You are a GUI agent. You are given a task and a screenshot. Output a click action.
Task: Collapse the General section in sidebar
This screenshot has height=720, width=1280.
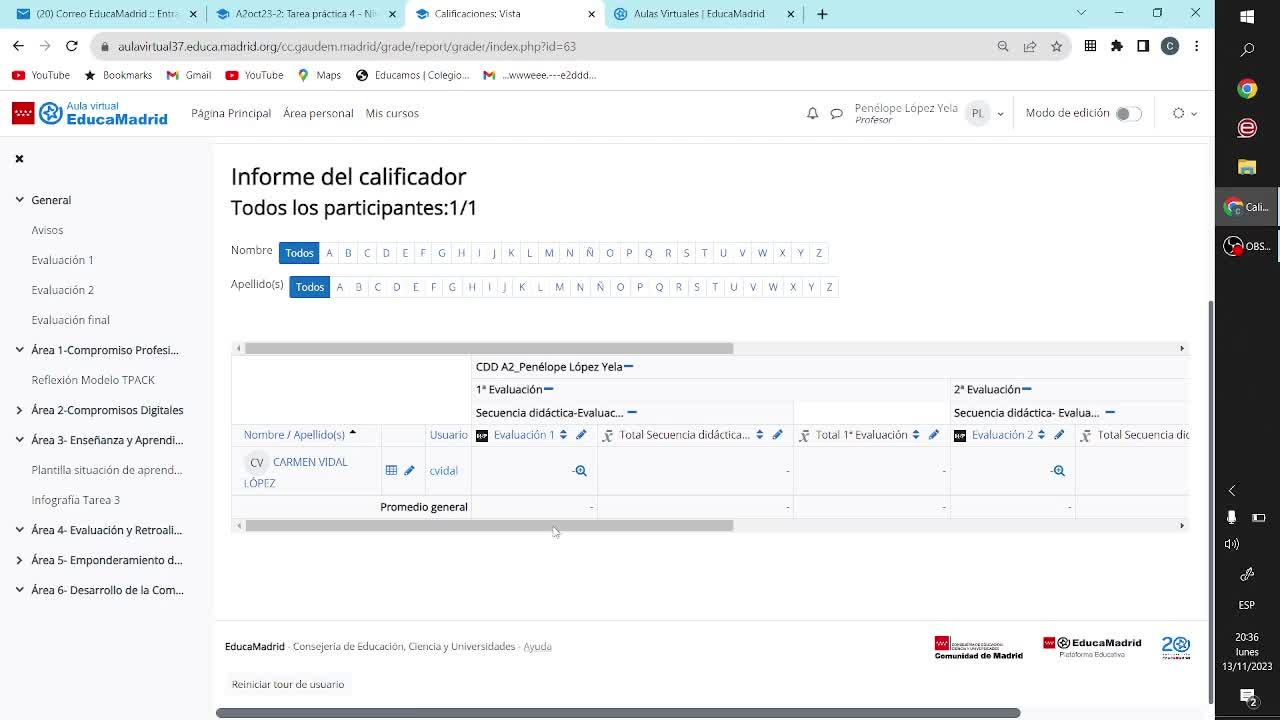(19, 200)
